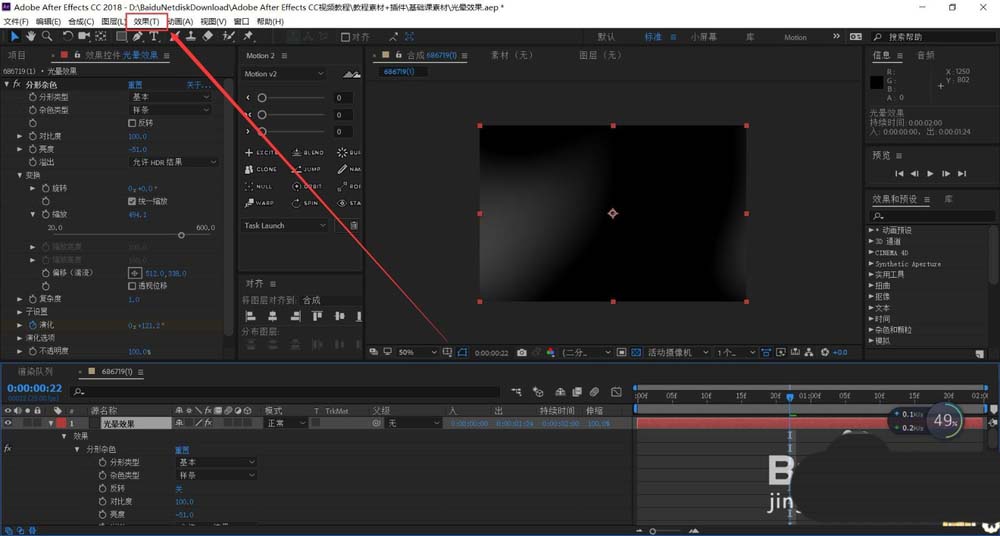
Task: Open the Graph Editor in timeline
Action: [x=616, y=391]
